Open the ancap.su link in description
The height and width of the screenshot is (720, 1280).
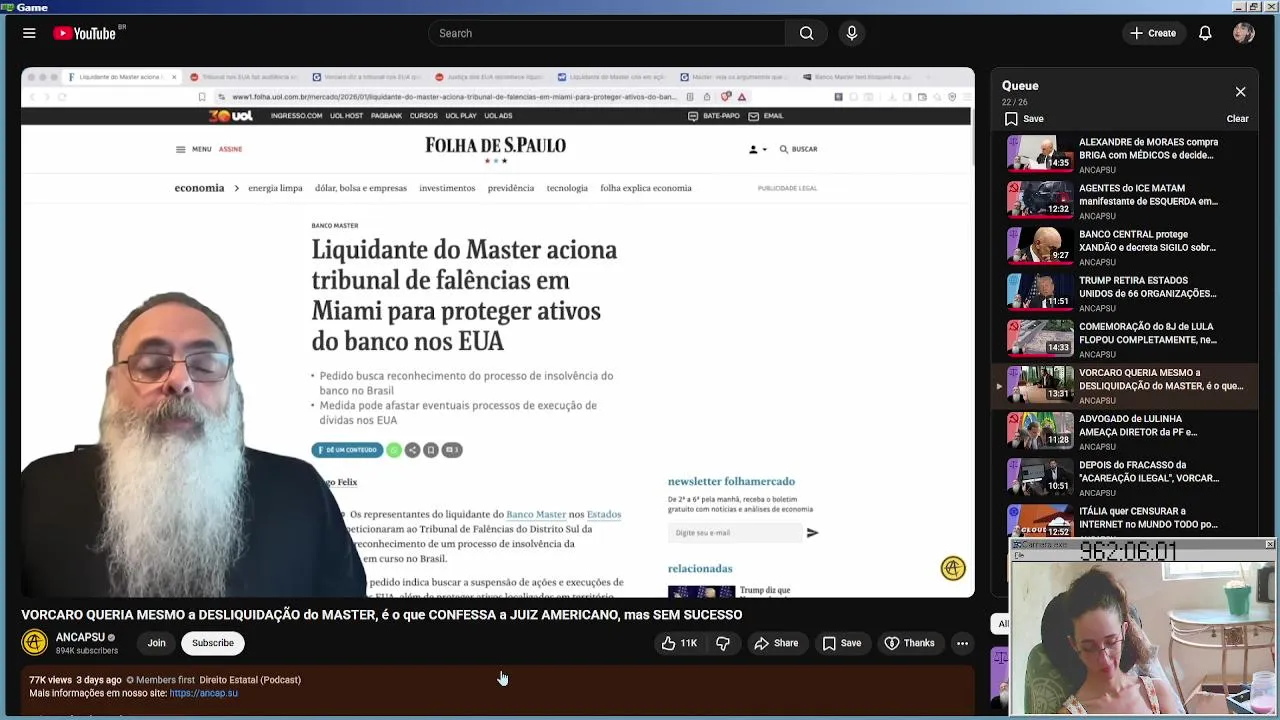(x=204, y=693)
